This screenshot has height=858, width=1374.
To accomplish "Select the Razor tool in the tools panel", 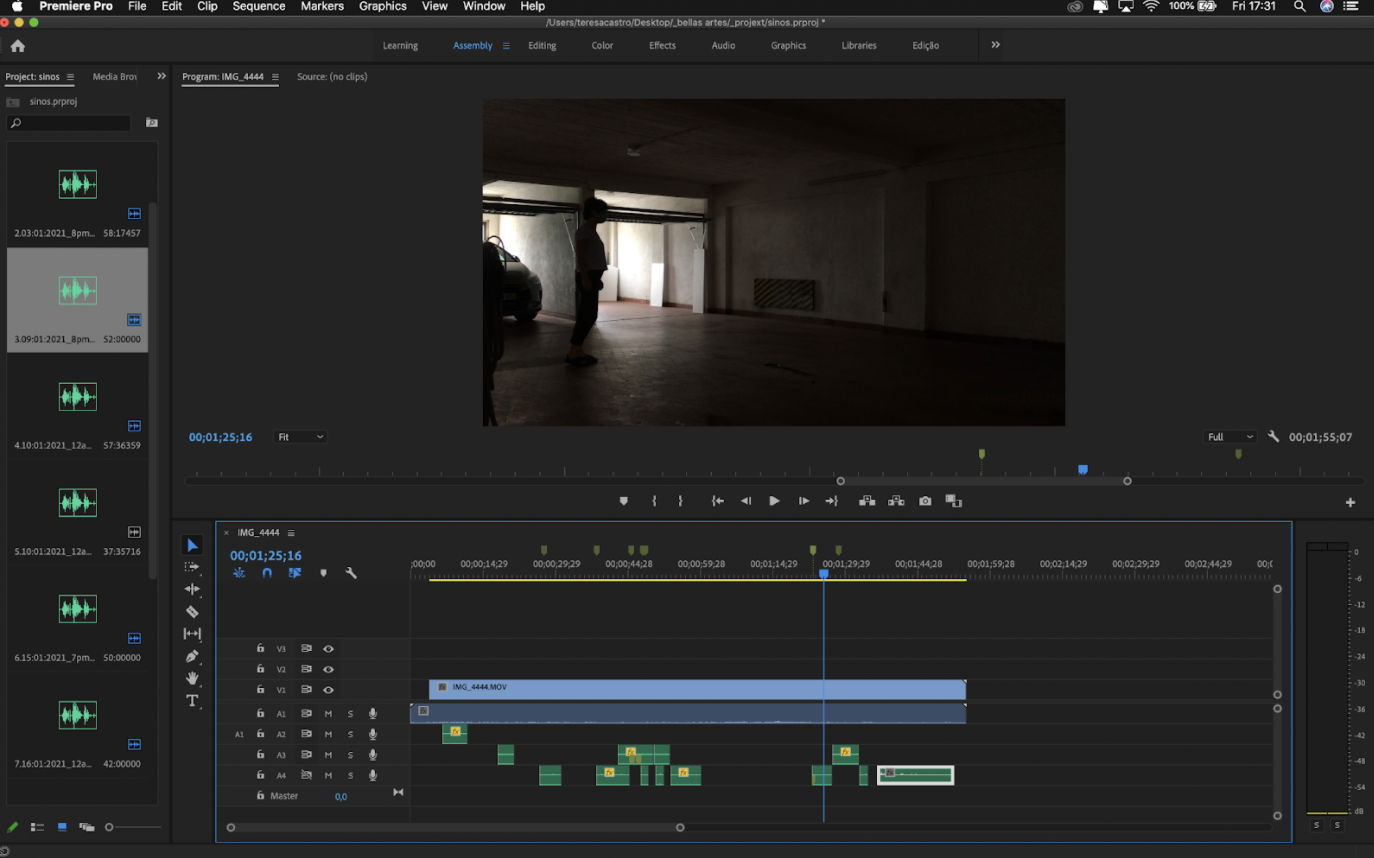I will coord(192,612).
